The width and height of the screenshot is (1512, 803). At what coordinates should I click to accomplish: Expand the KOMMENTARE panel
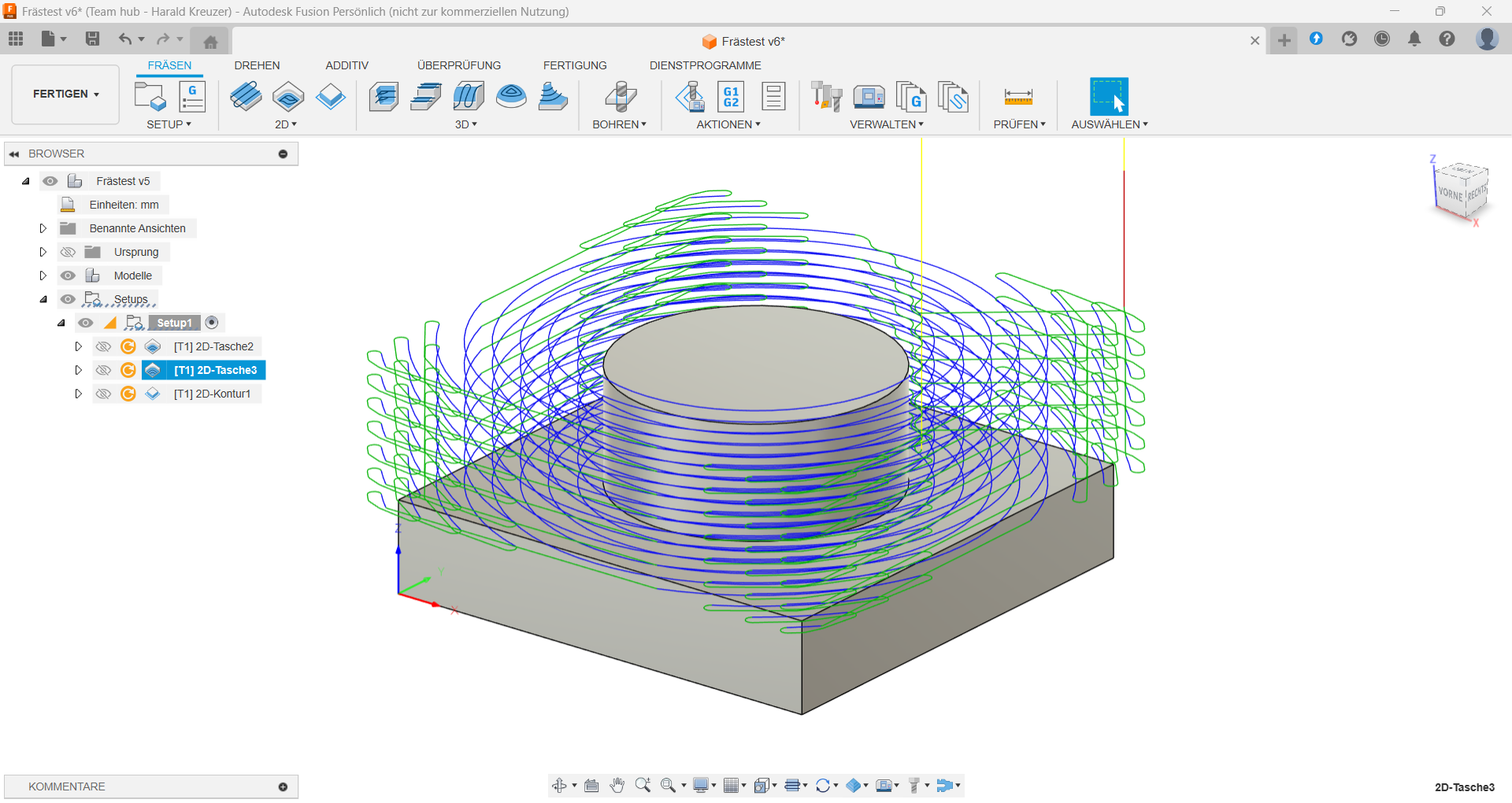tap(283, 786)
